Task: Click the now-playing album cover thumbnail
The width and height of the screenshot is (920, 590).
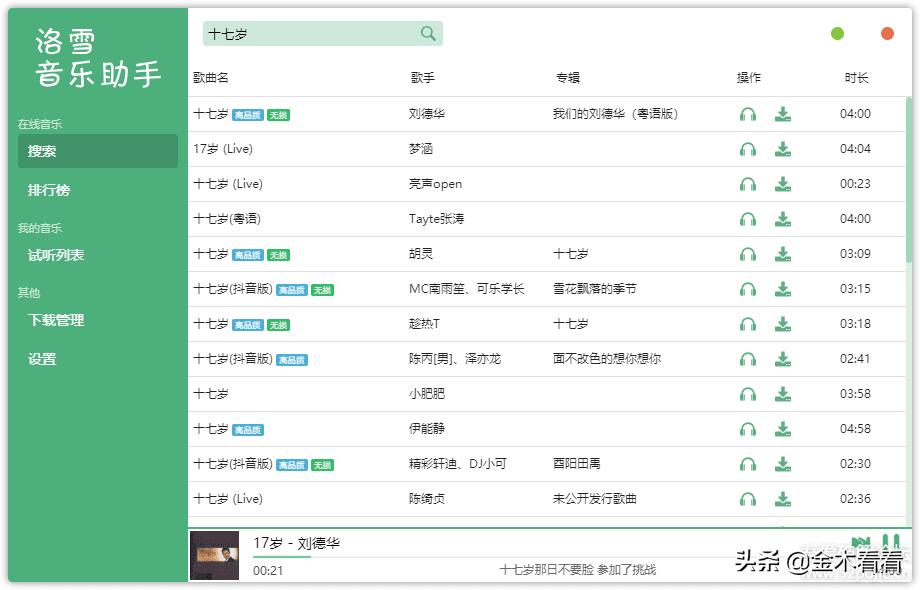Action: click(x=214, y=556)
